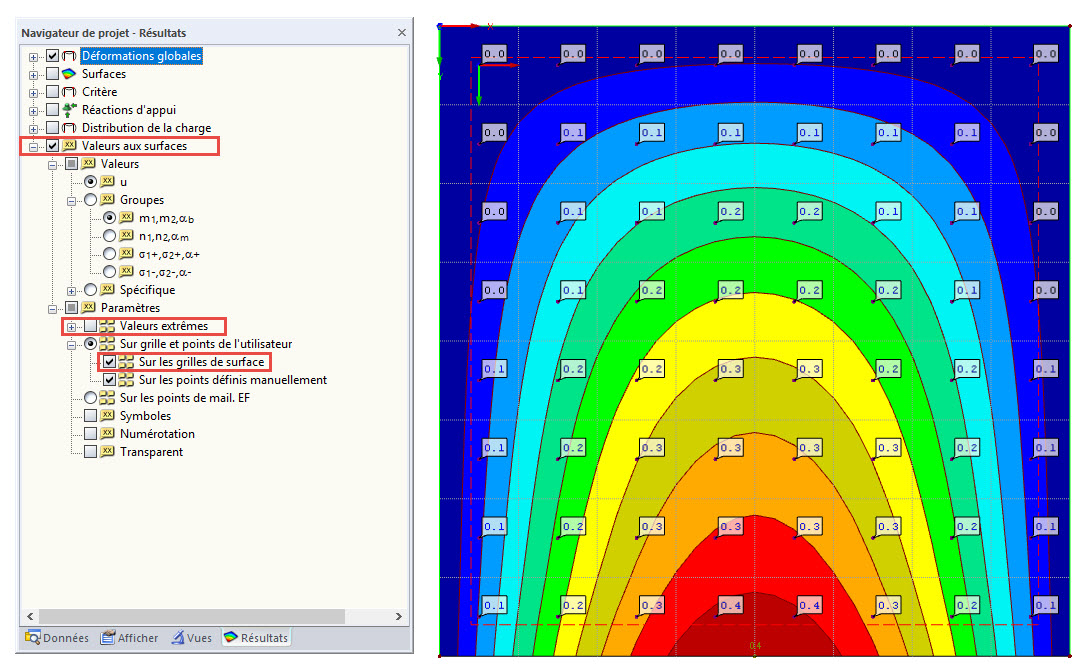The image size is (1091, 668).
Task: Select the σ1+,σ2+,α+ radio button
Action: 109,253
